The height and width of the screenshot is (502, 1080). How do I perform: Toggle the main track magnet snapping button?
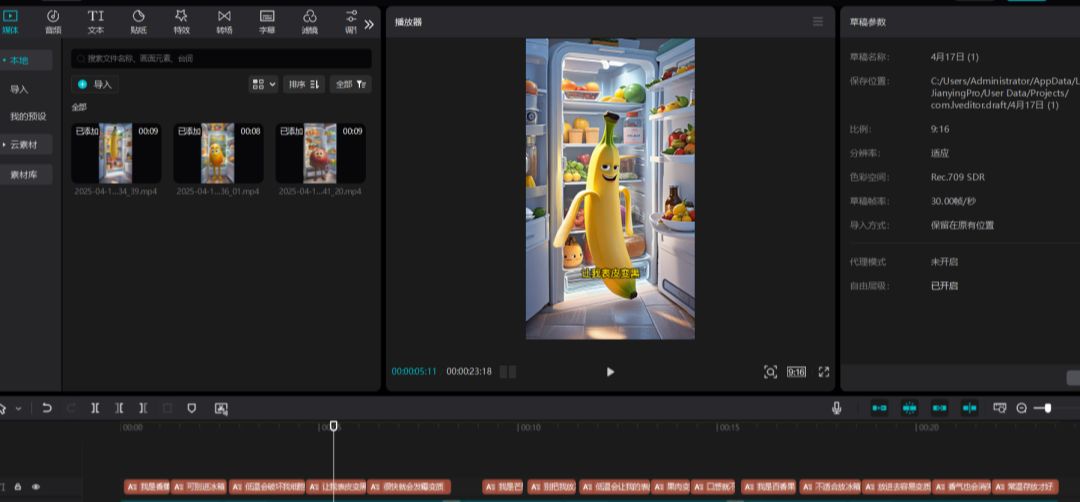click(879, 408)
